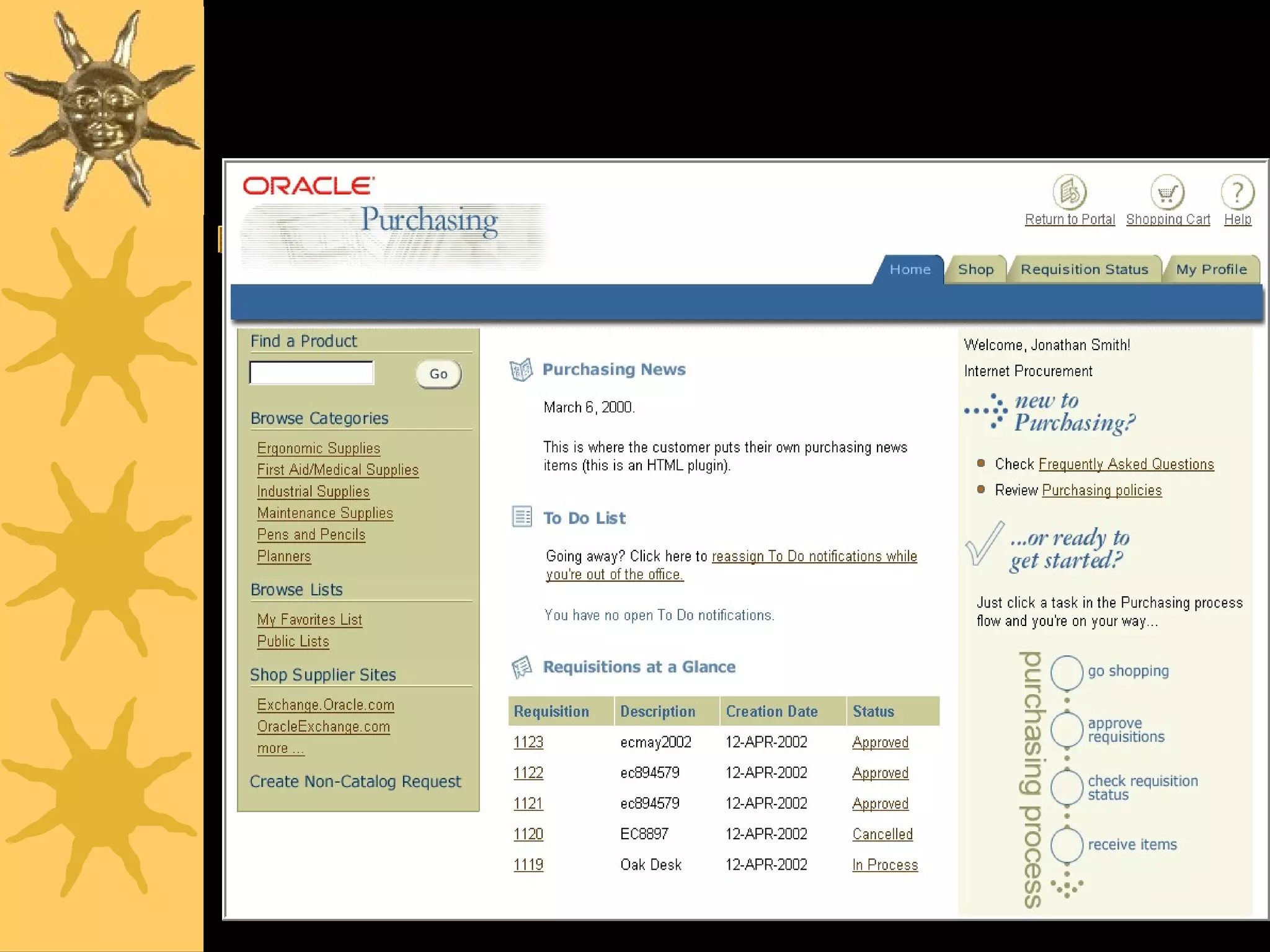Viewport: 1270px width, 952px height.
Task: Click the Oak Desk description cell
Action: [x=651, y=865]
